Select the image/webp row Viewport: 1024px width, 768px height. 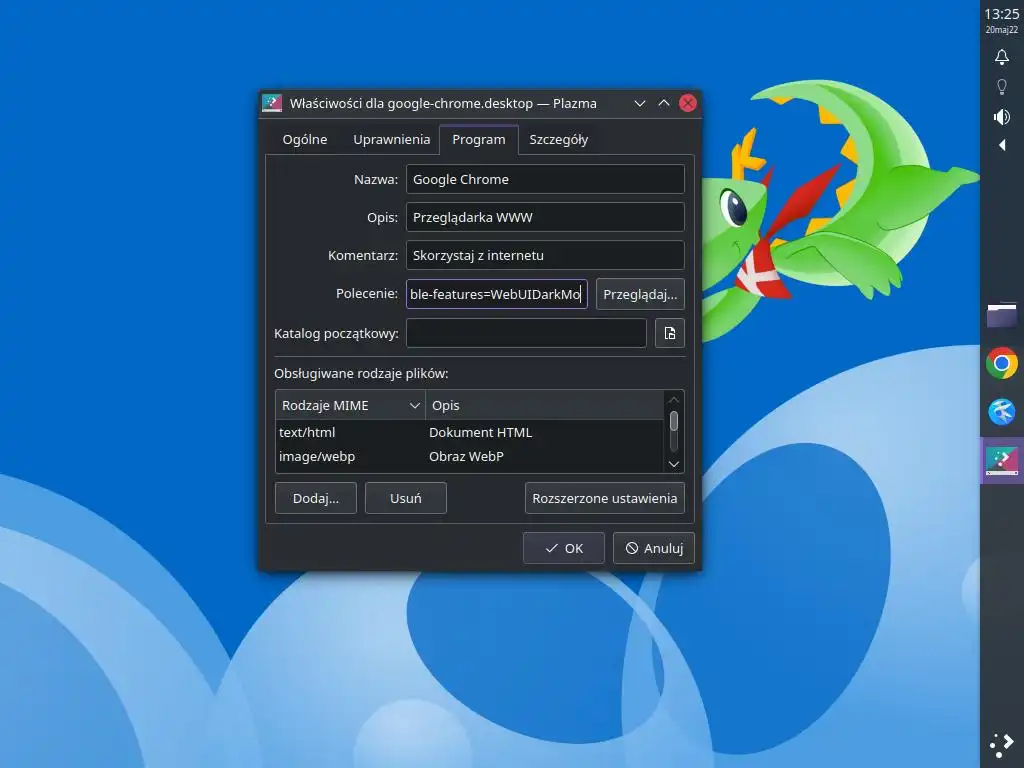click(x=470, y=456)
